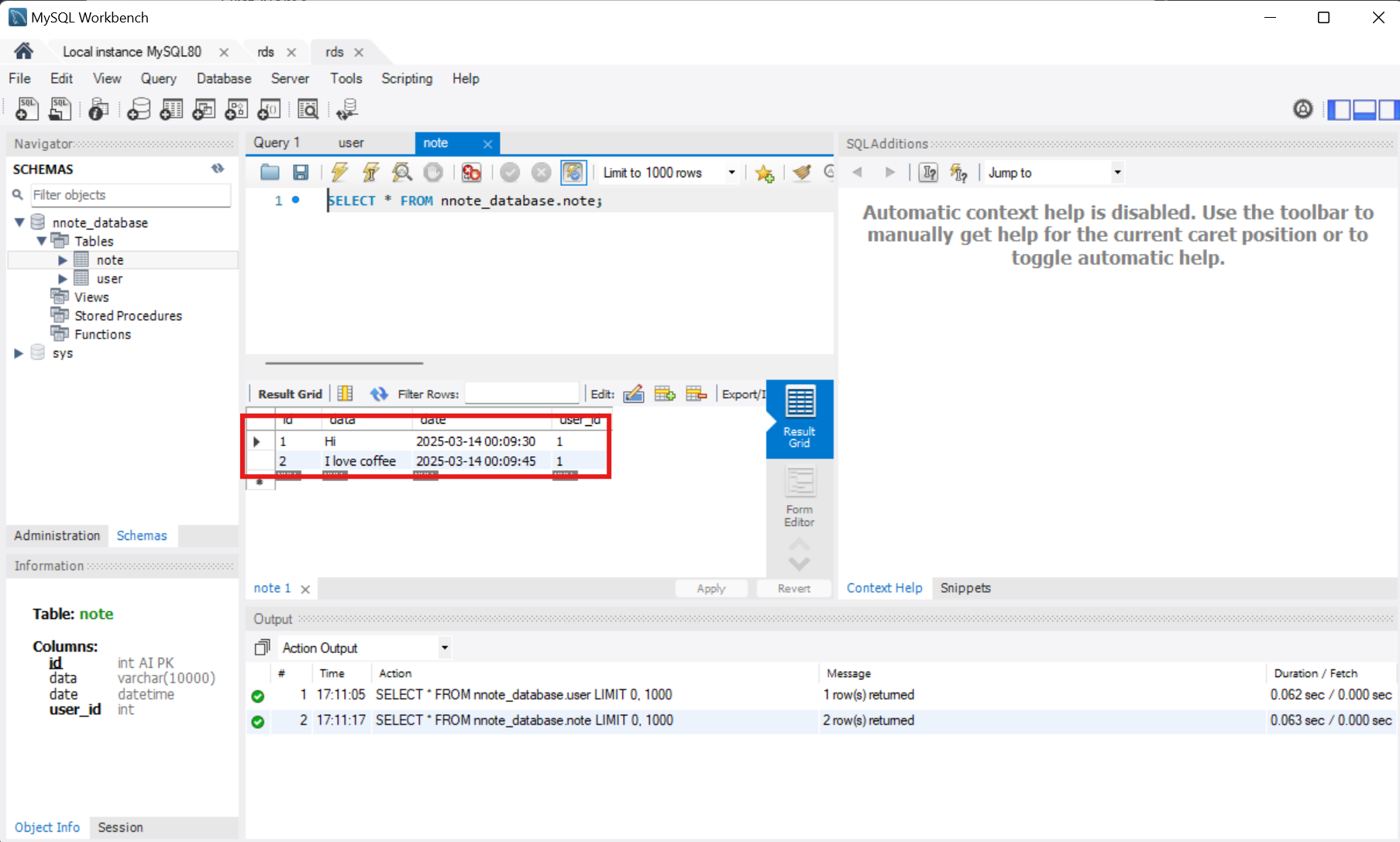Image resolution: width=1400 pixels, height=842 pixels.
Task: Open the object inspector for selected object
Action: (x=98, y=109)
